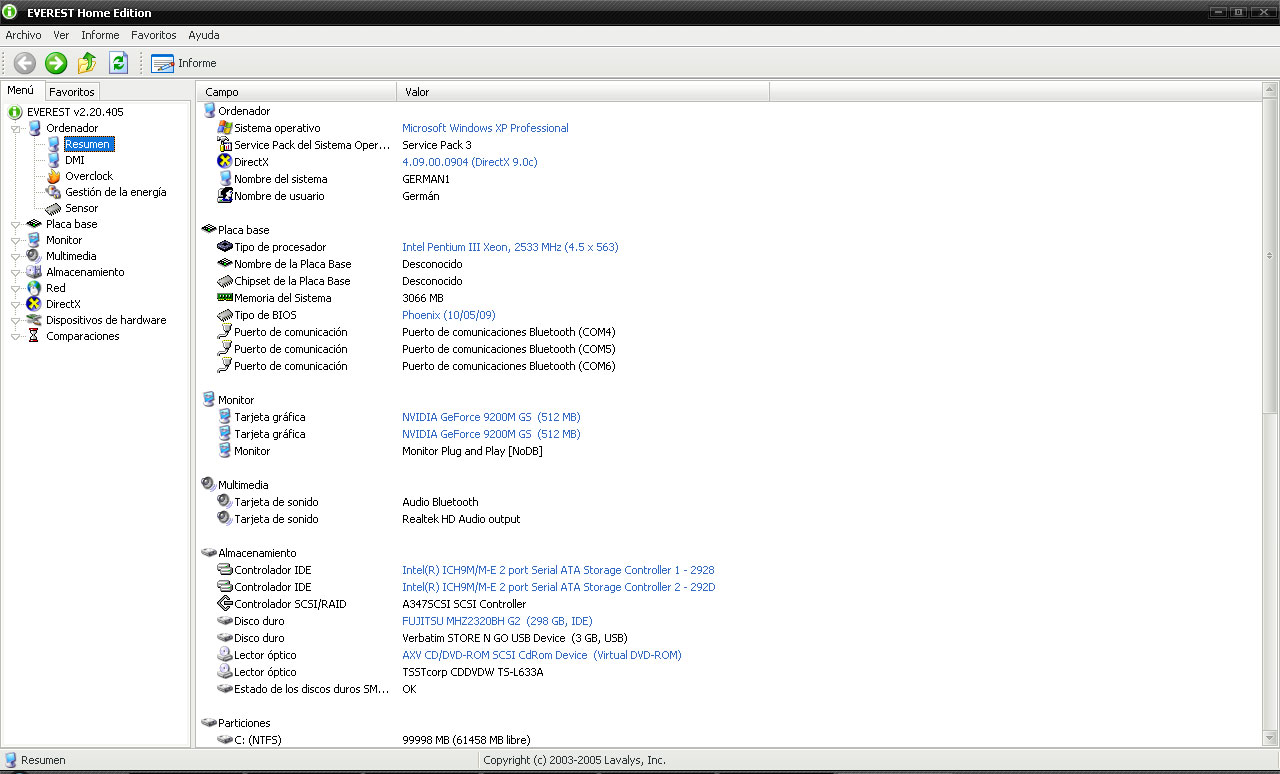Expand the Placa base tree branch
This screenshot has width=1280, height=774.
[x=16, y=224]
